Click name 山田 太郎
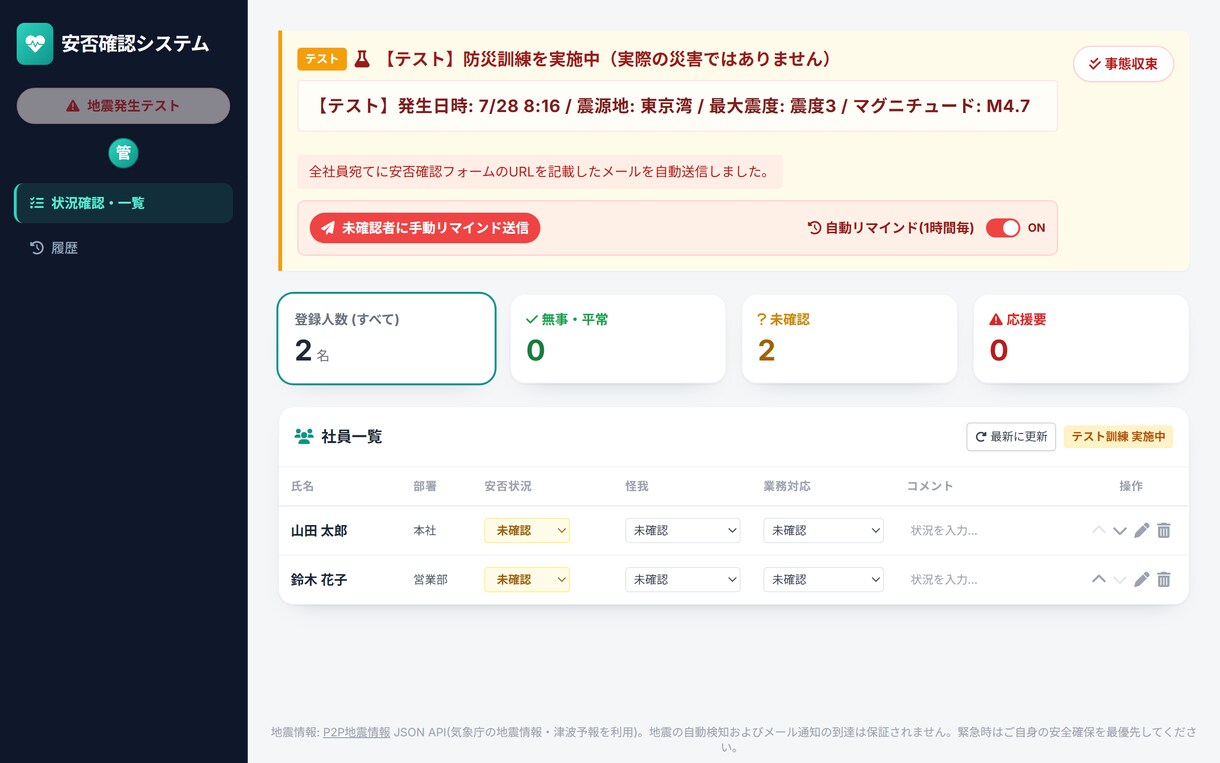The width and height of the screenshot is (1220, 763). point(319,531)
